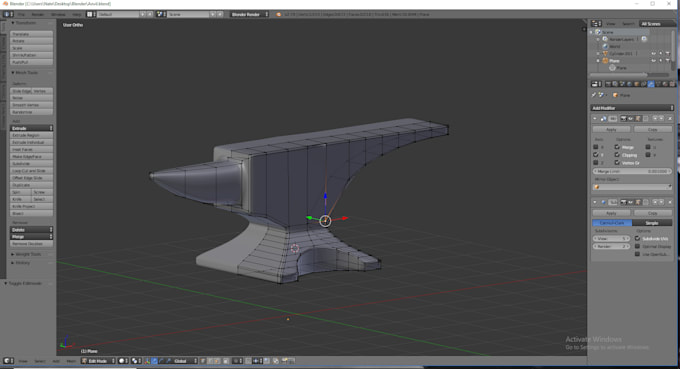Screen dimensions: 680x369
Task: Toggle Subdivide UVs checkbox
Action: [638, 238]
